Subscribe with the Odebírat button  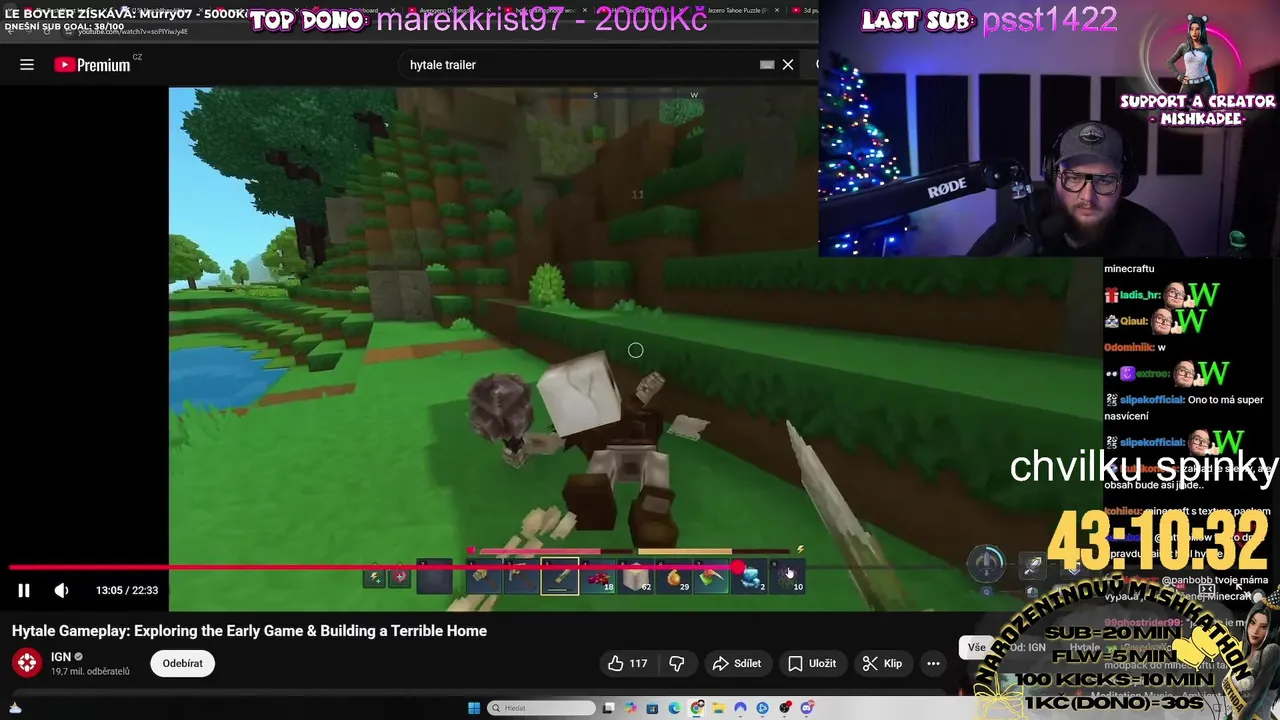tap(182, 663)
